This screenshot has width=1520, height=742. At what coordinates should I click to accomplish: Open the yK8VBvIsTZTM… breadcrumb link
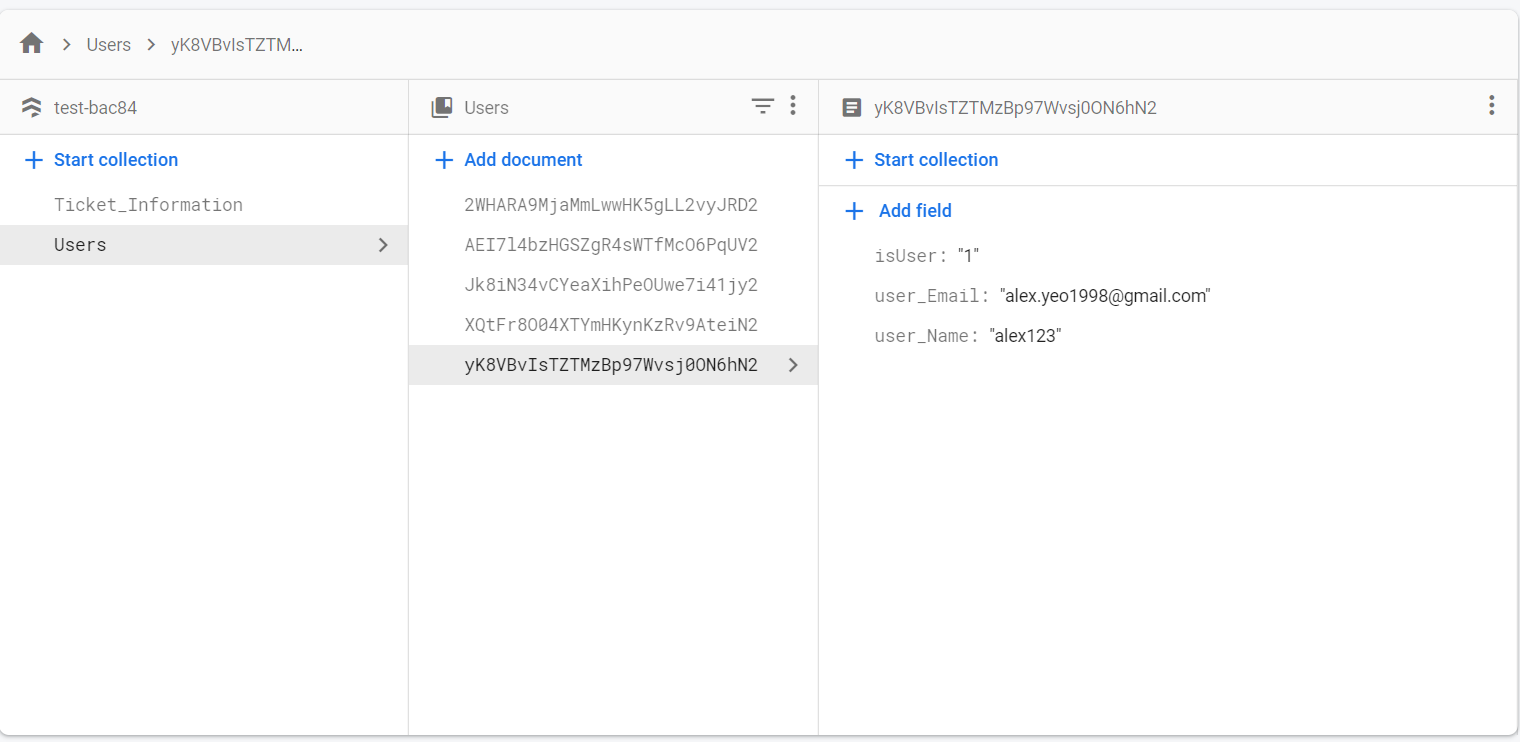pos(237,45)
